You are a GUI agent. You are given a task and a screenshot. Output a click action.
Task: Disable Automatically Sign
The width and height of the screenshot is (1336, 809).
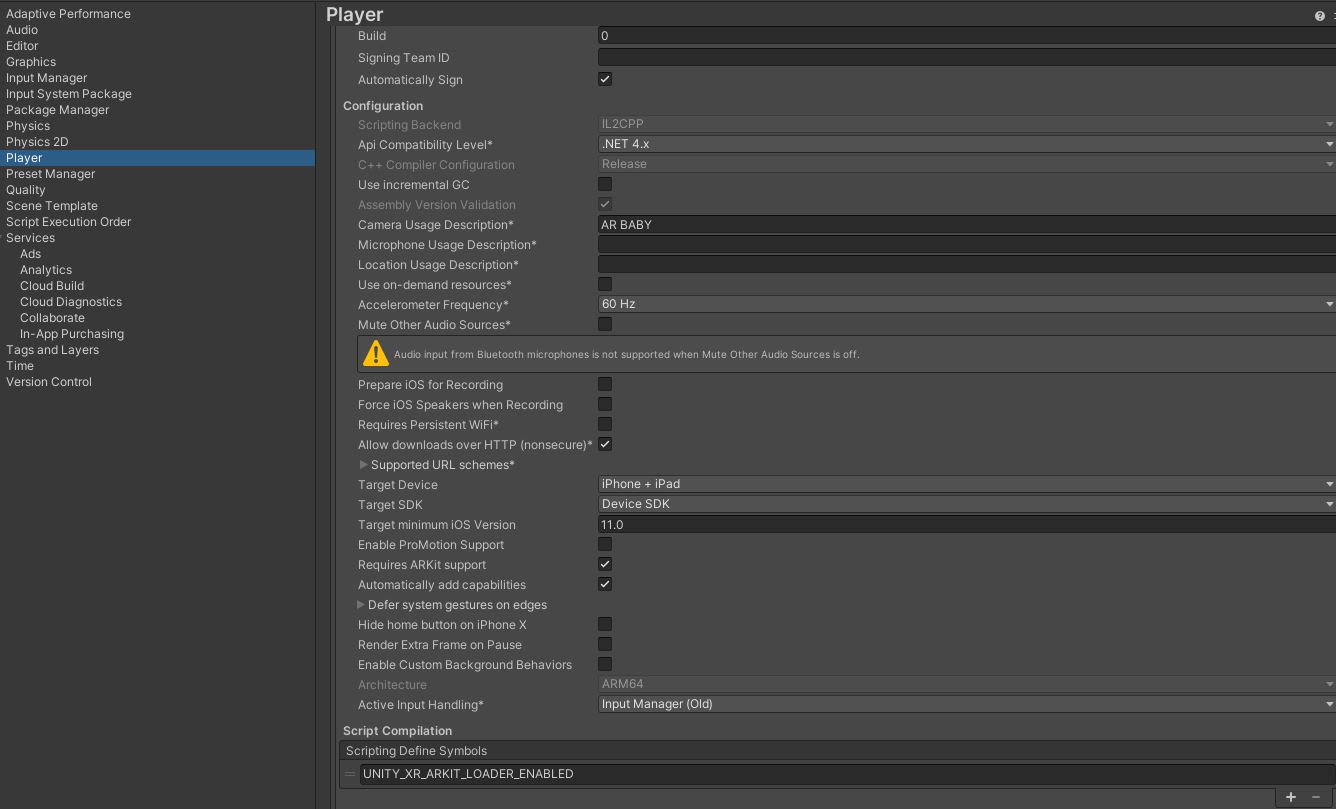[x=604, y=78]
